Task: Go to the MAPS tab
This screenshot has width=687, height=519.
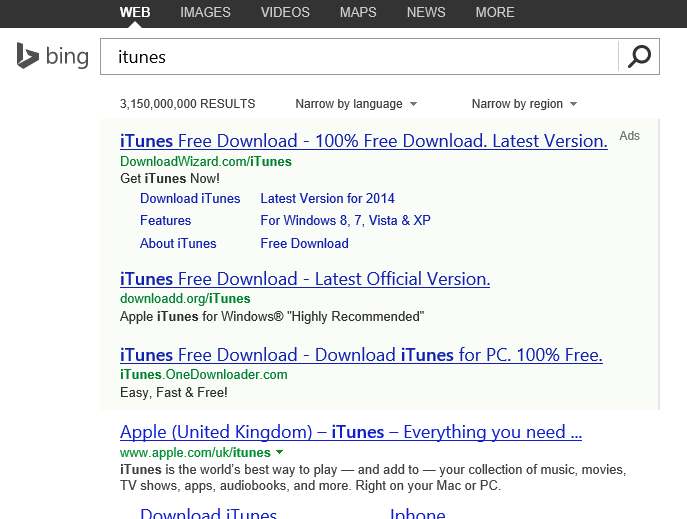Action: pyautogui.click(x=358, y=12)
